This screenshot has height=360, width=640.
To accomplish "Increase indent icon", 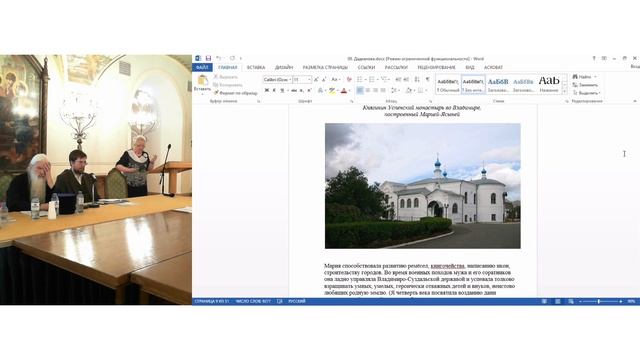I will coord(406,80).
